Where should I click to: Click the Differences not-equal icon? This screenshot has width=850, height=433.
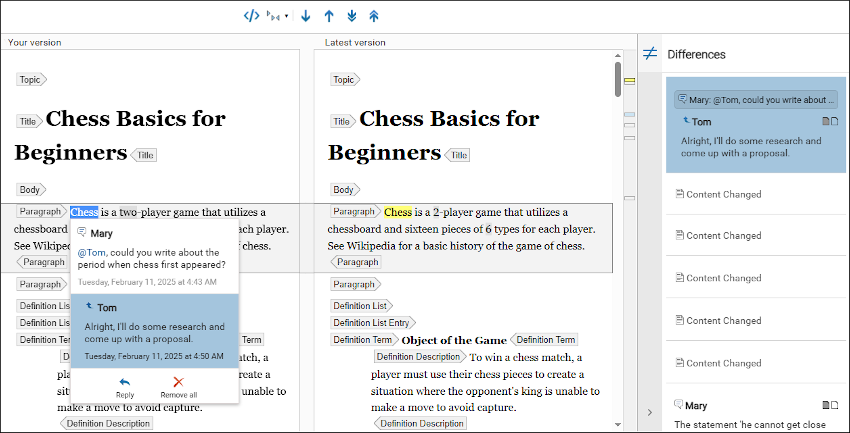coord(649,54)
